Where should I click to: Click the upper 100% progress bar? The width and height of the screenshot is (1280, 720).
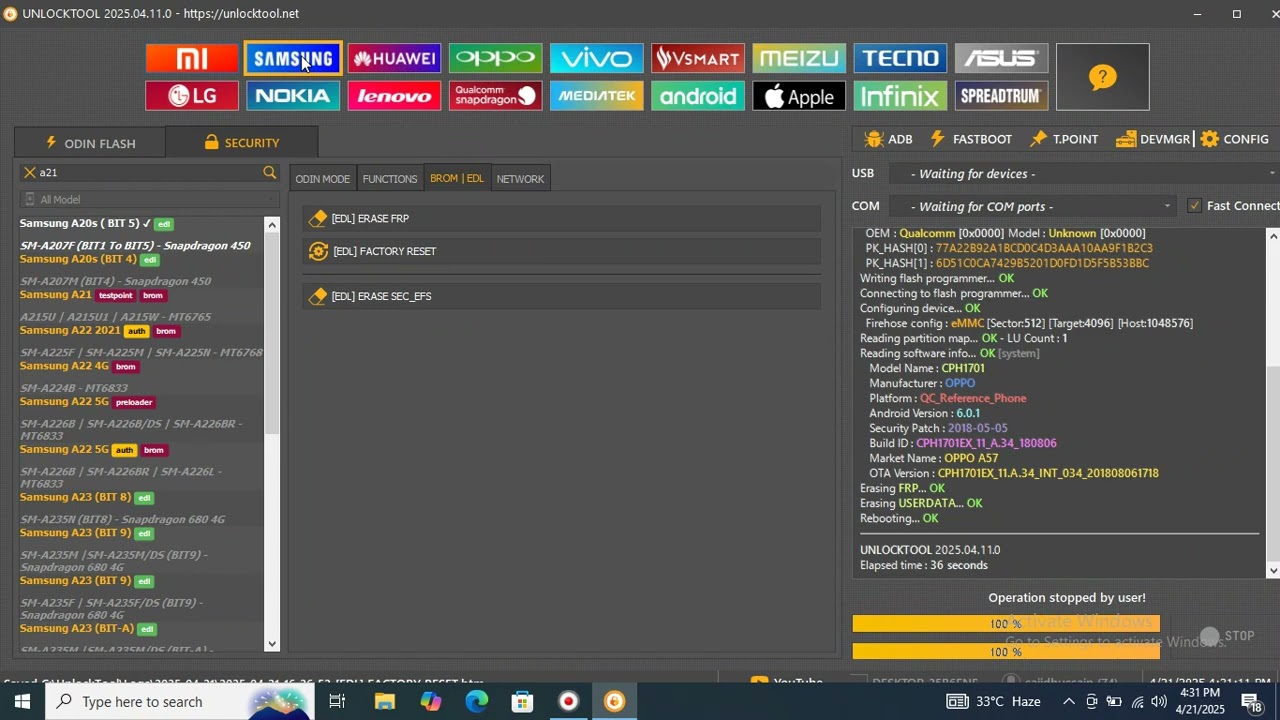click(x=1006, y=624)
